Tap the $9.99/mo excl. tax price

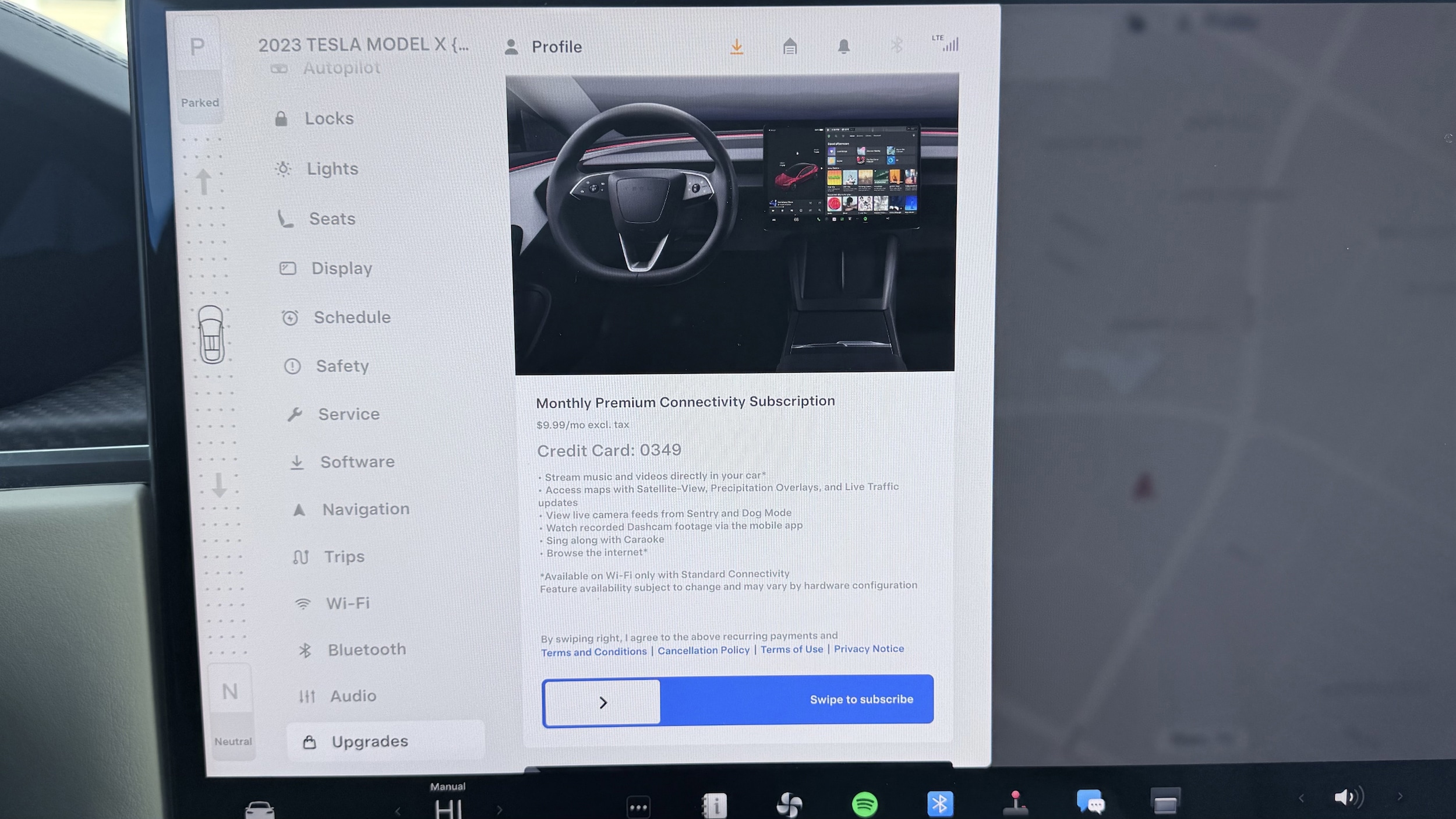tap(582, 425)
